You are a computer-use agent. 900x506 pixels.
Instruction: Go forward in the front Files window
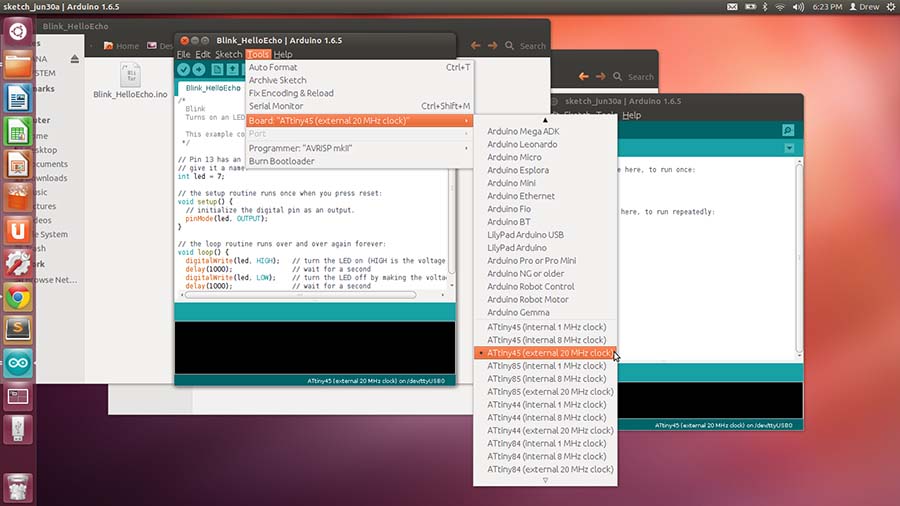[492, 45]
